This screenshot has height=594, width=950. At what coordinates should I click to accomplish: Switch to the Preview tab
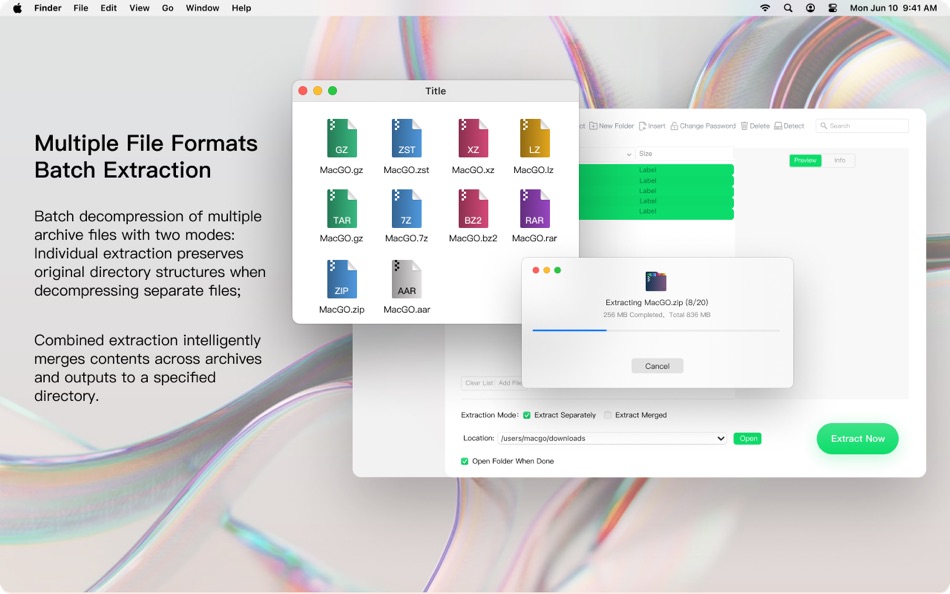pos(805,161)
